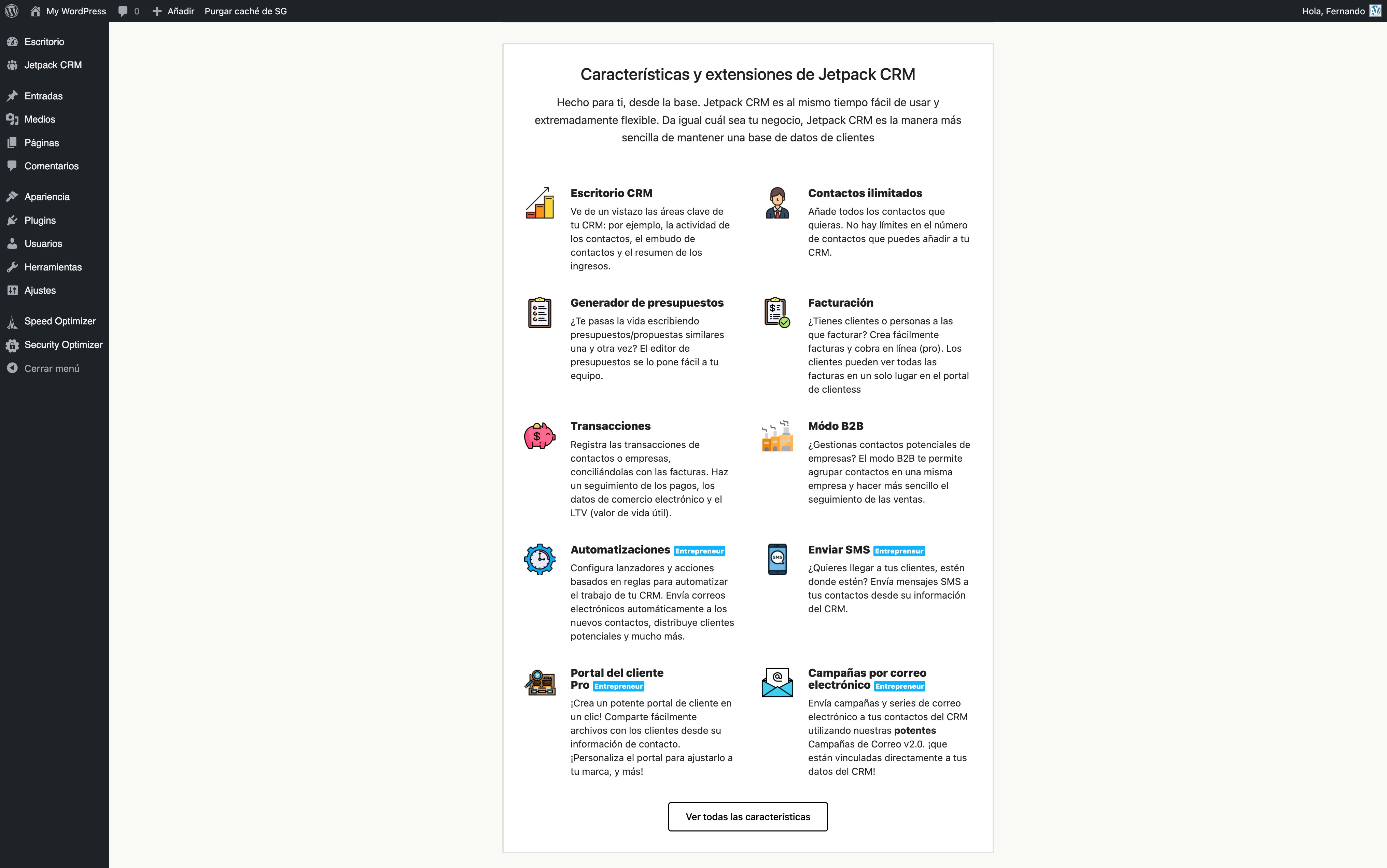Click the Contactos ilimitados heading
This screenshot has width=1387, height=868.
point(865,193)
